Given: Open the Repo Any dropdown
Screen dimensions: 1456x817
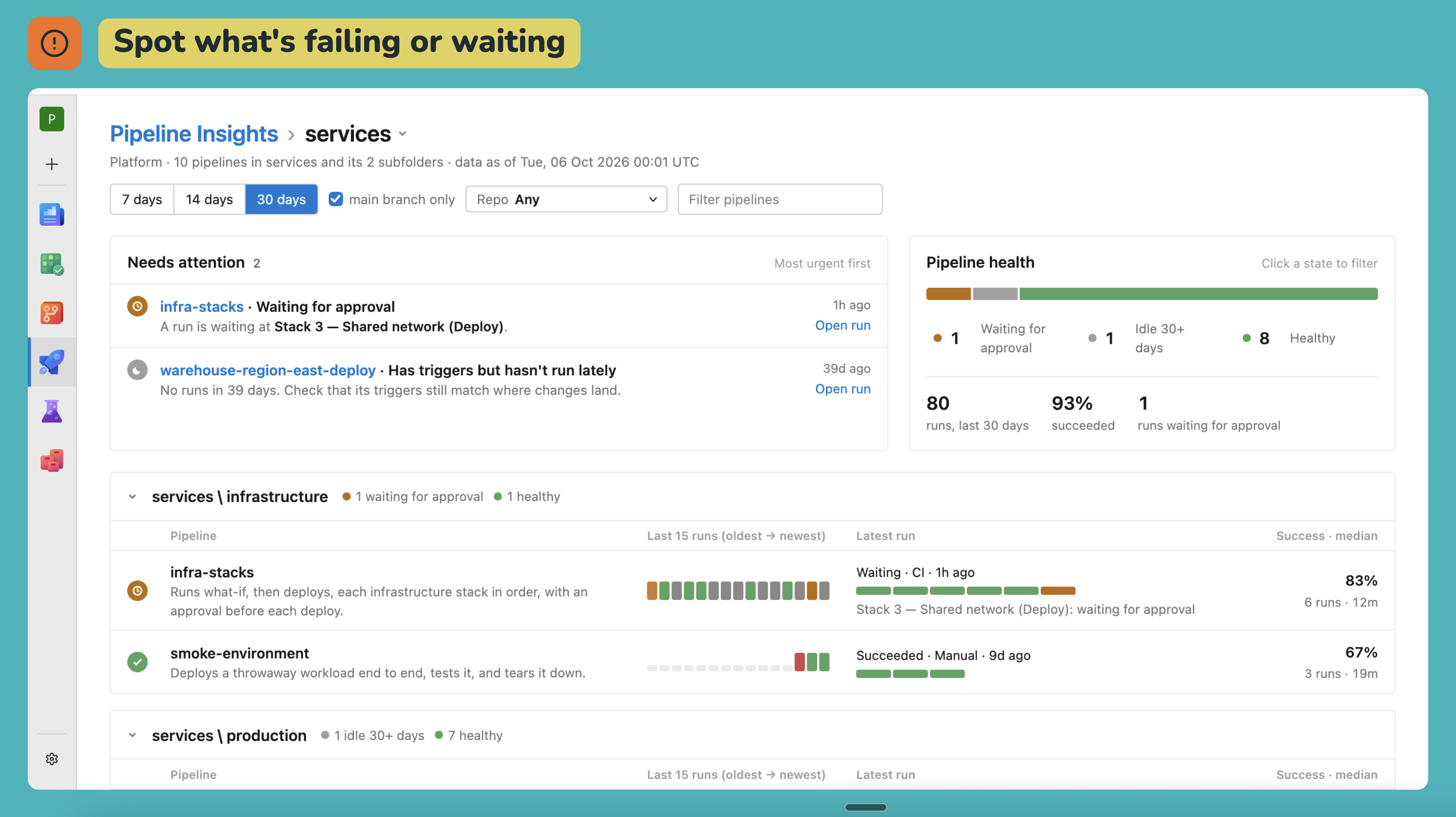Looking at the screenshot, I should (567, 199).
